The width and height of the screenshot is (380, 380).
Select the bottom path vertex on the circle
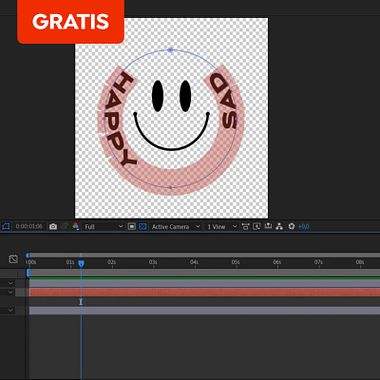[x=170, y=188]
